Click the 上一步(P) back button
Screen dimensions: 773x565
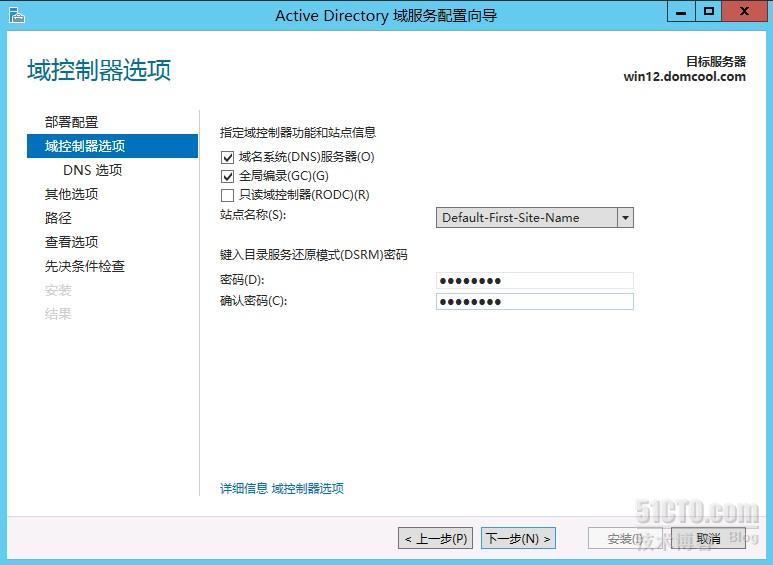click(436, 538)
